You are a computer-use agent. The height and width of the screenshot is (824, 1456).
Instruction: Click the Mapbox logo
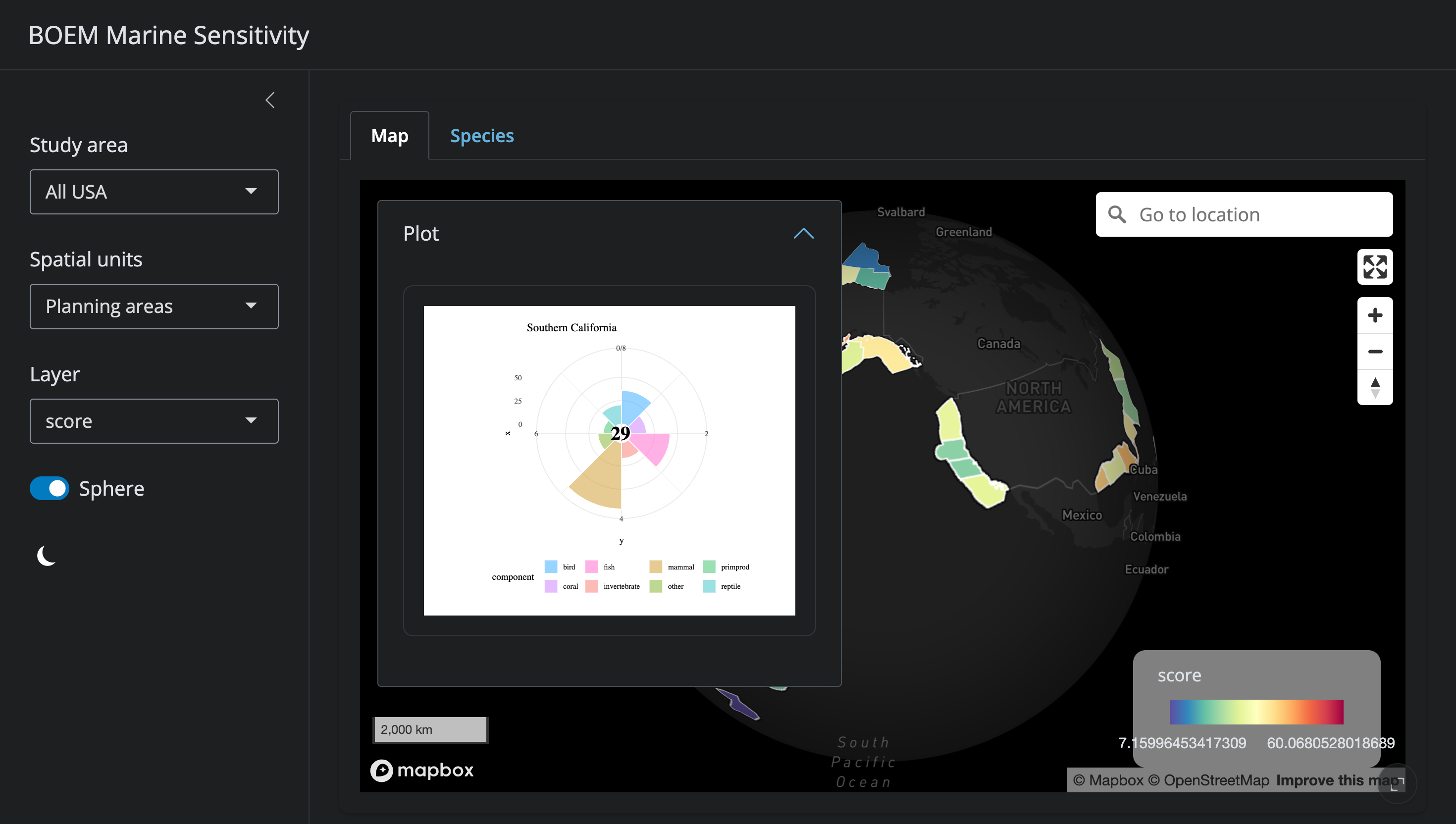pos(422,770)
